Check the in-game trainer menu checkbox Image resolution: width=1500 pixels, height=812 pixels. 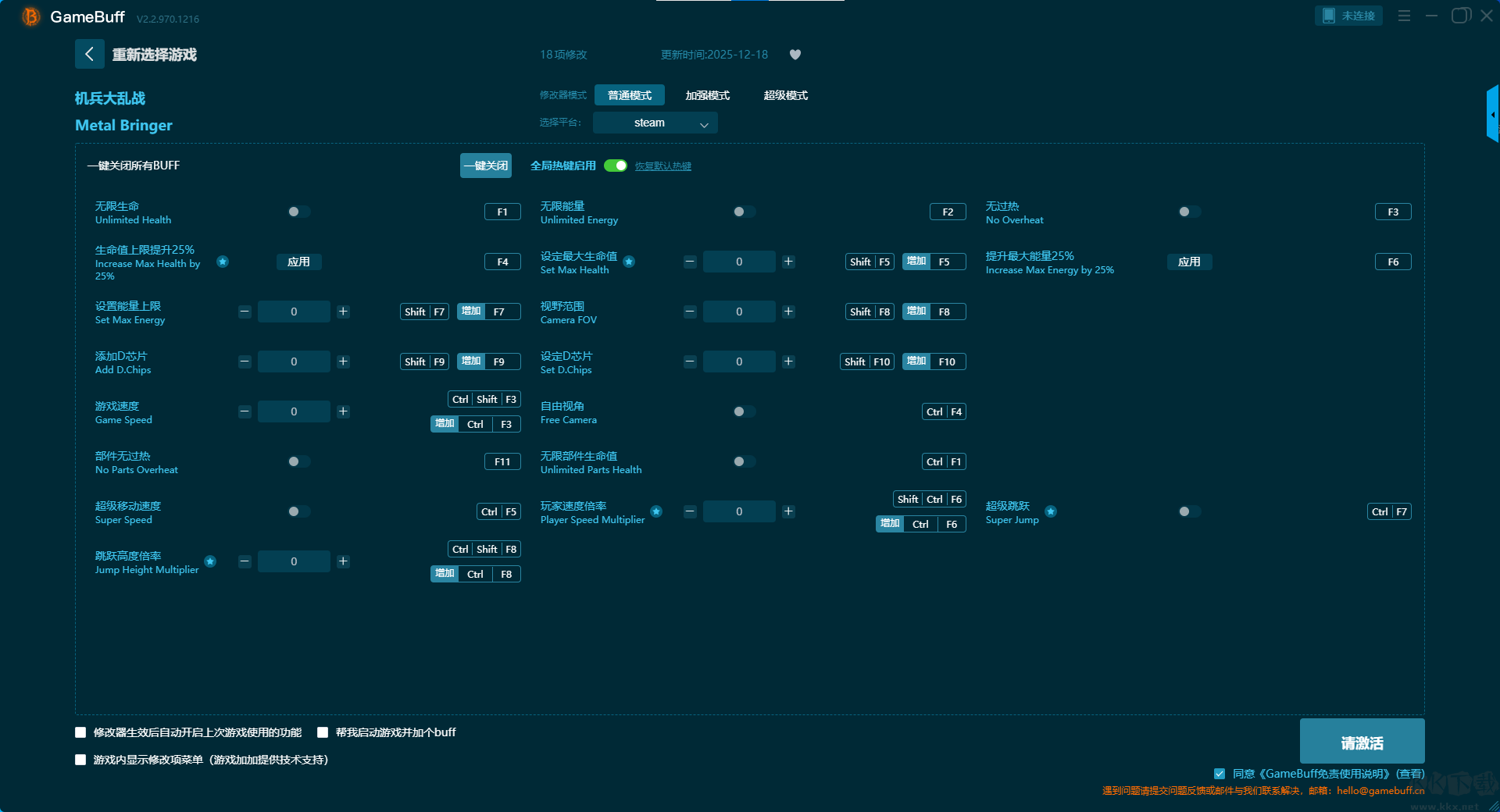[80, 760]
